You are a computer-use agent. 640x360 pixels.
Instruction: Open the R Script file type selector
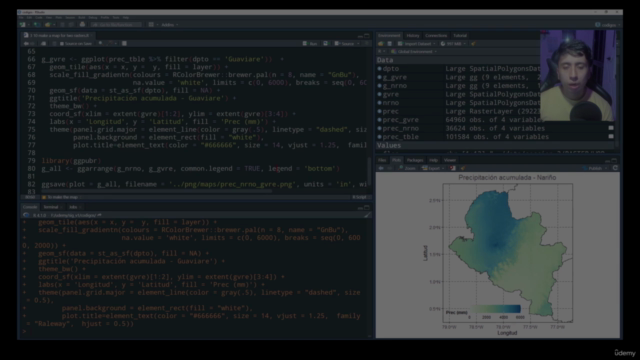coord(360,197)
